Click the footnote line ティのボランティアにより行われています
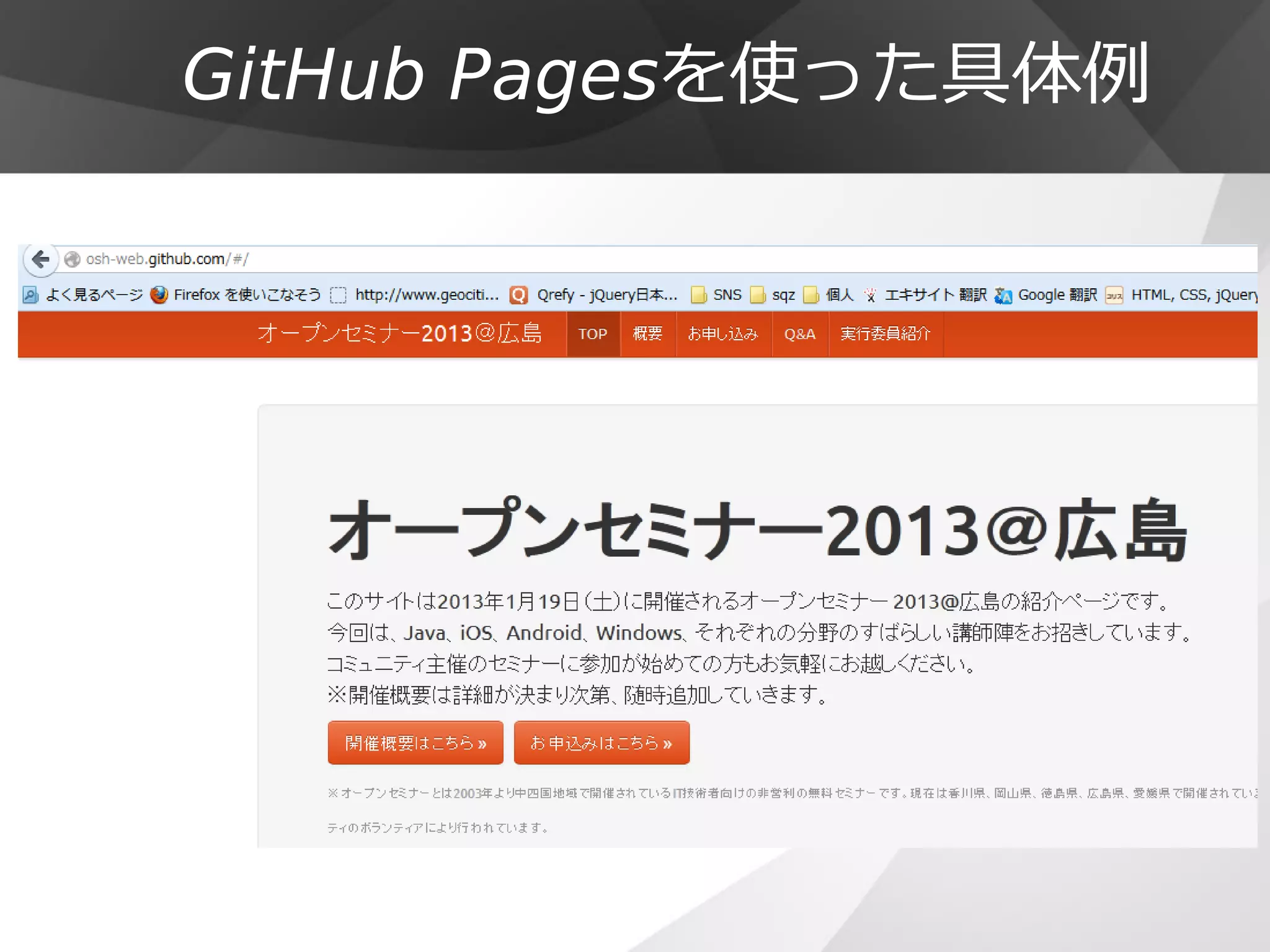 click(x=438, y=827)
